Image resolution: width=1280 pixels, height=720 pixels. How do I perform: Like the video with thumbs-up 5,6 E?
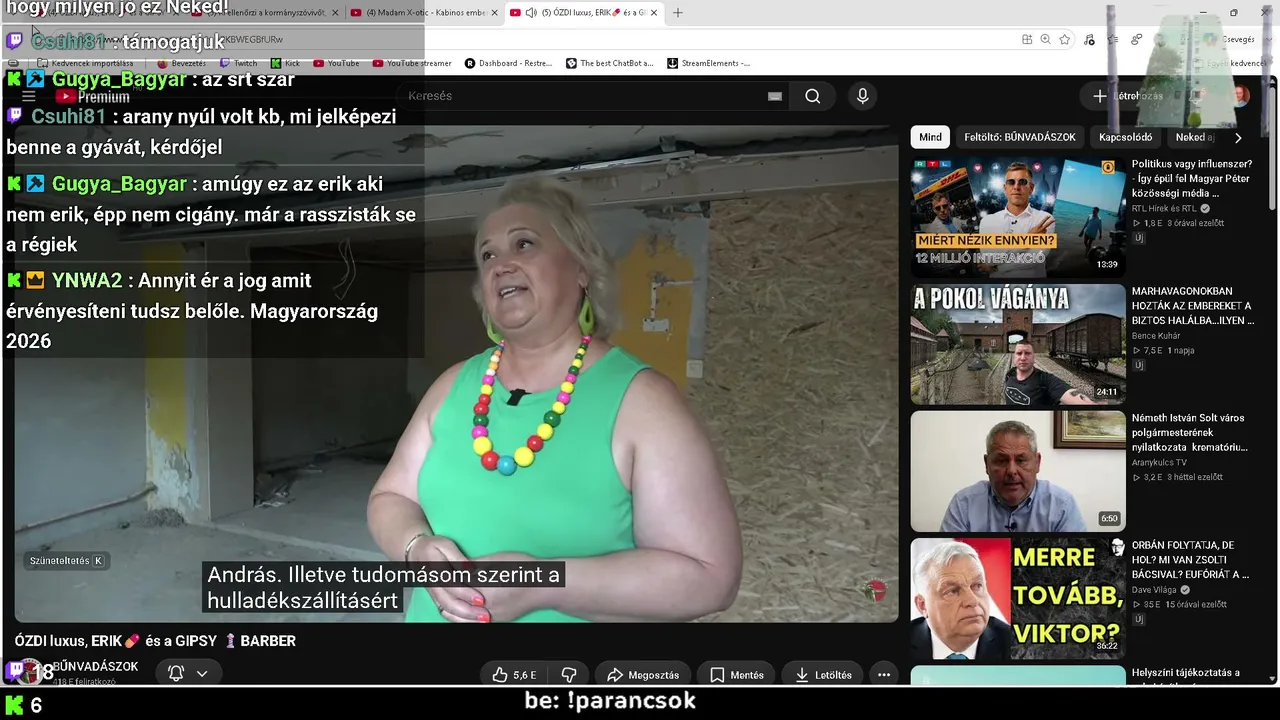tap(515, 675)
